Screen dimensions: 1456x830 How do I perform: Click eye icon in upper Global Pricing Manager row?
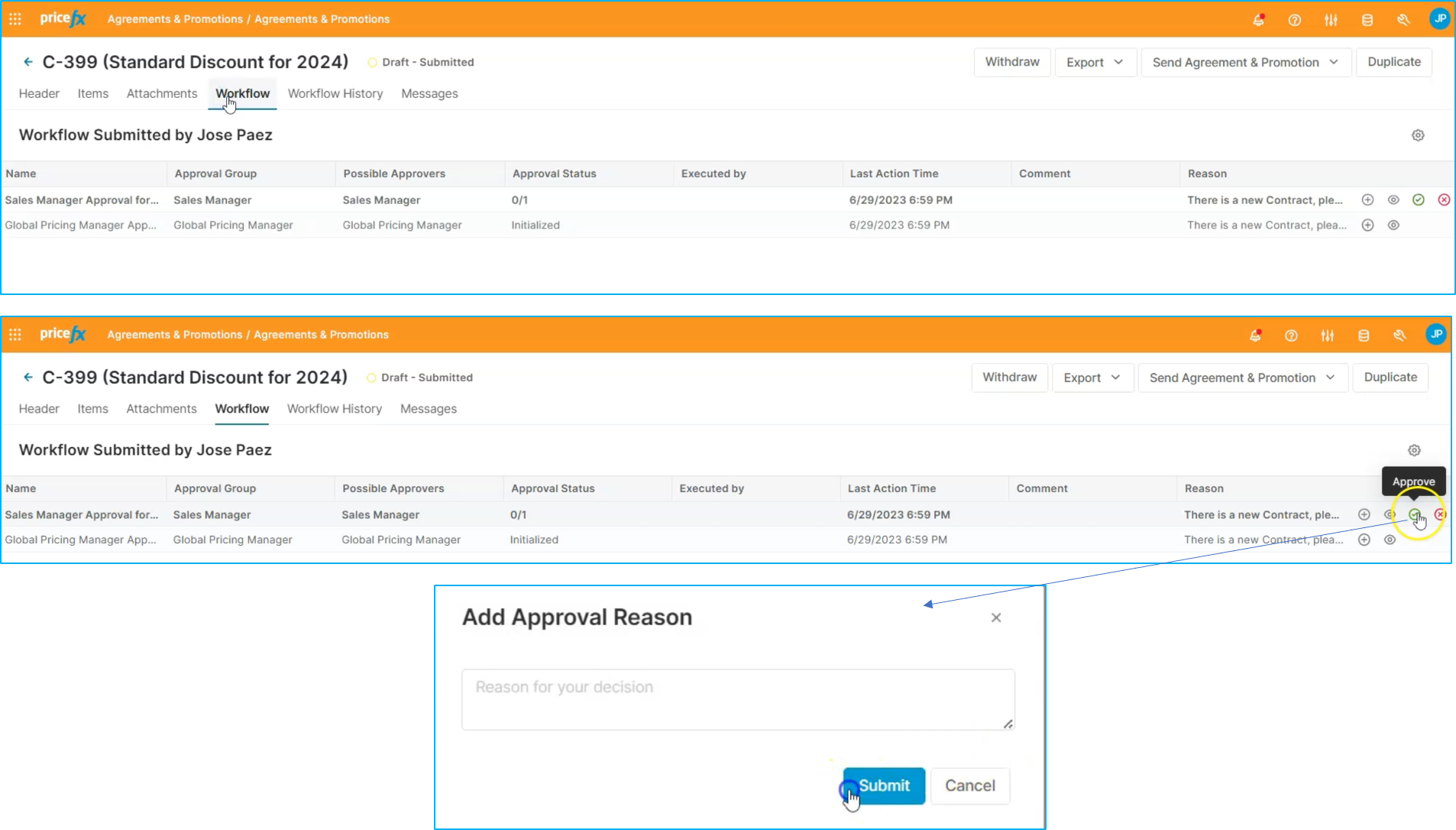pos(1393,225)
